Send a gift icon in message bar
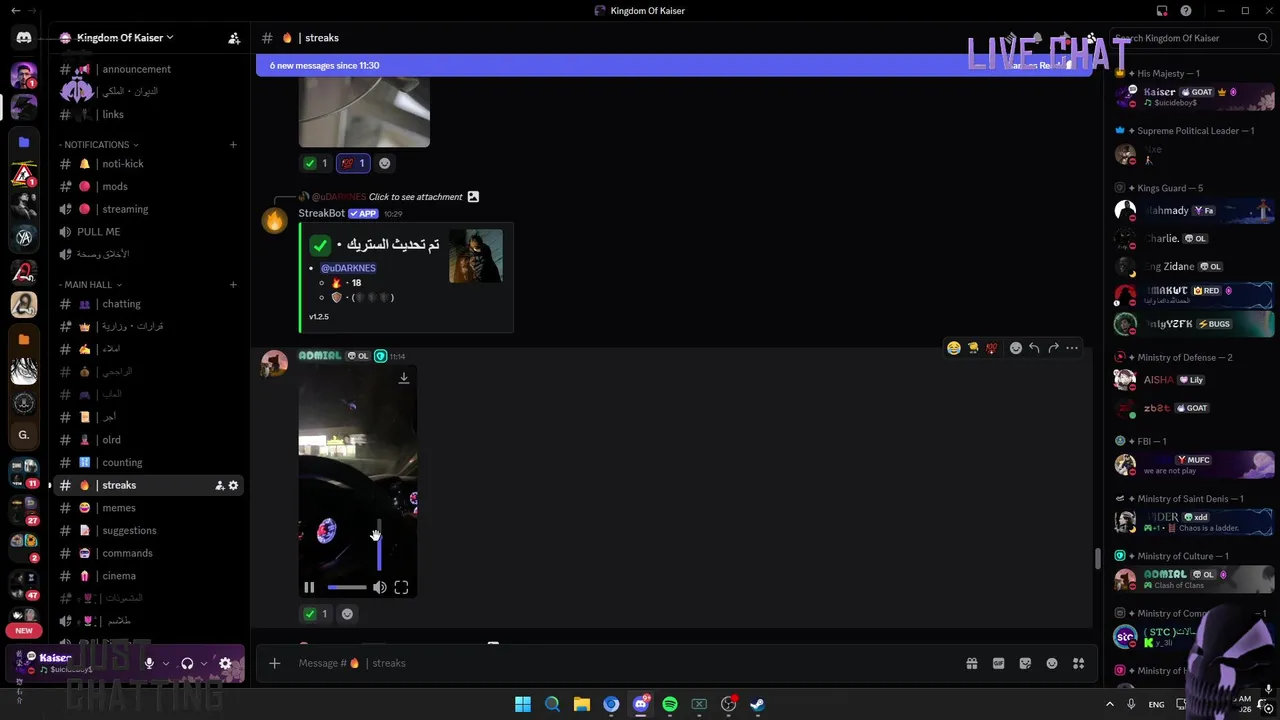Image resolution: width=1280 pixels, height=720 pixels. [971, 663]
